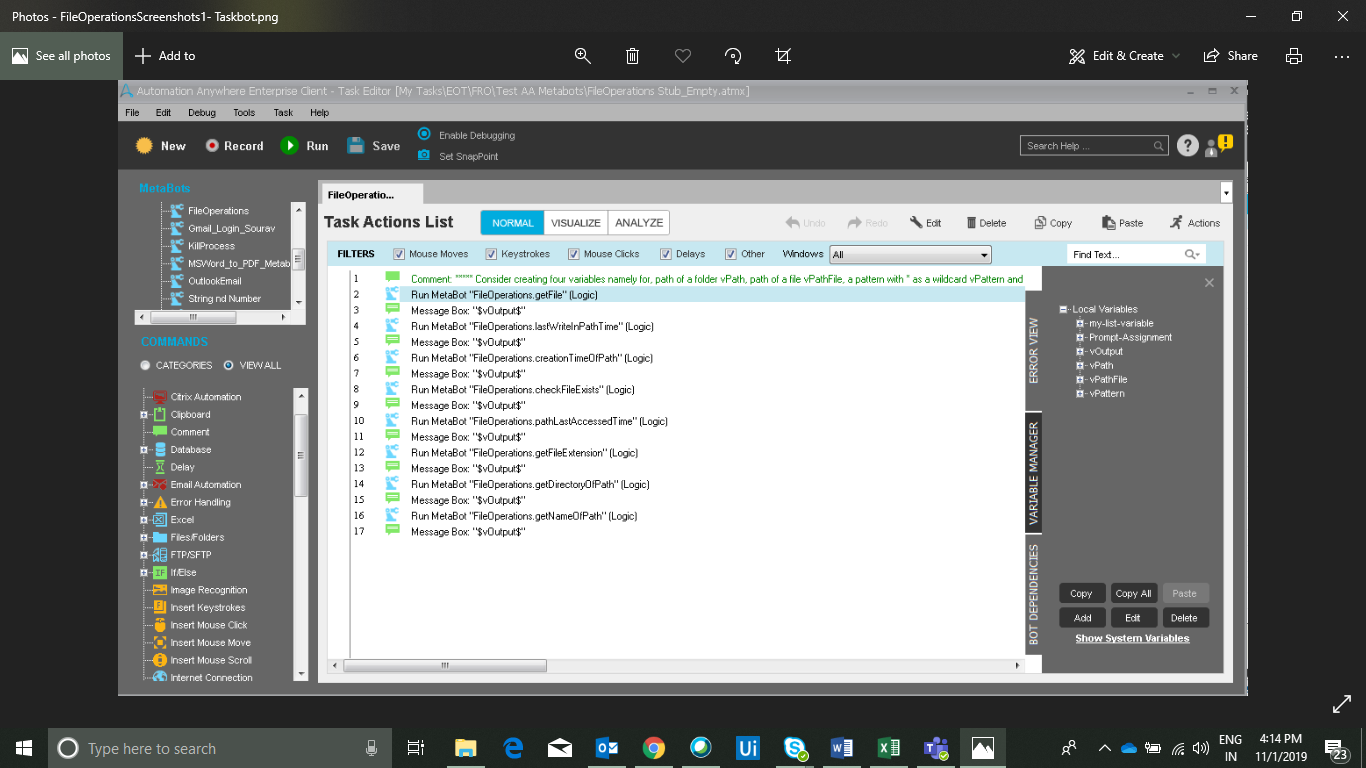
Task: Open the Windows filter dropdown
Action: [x=984, y=255]
